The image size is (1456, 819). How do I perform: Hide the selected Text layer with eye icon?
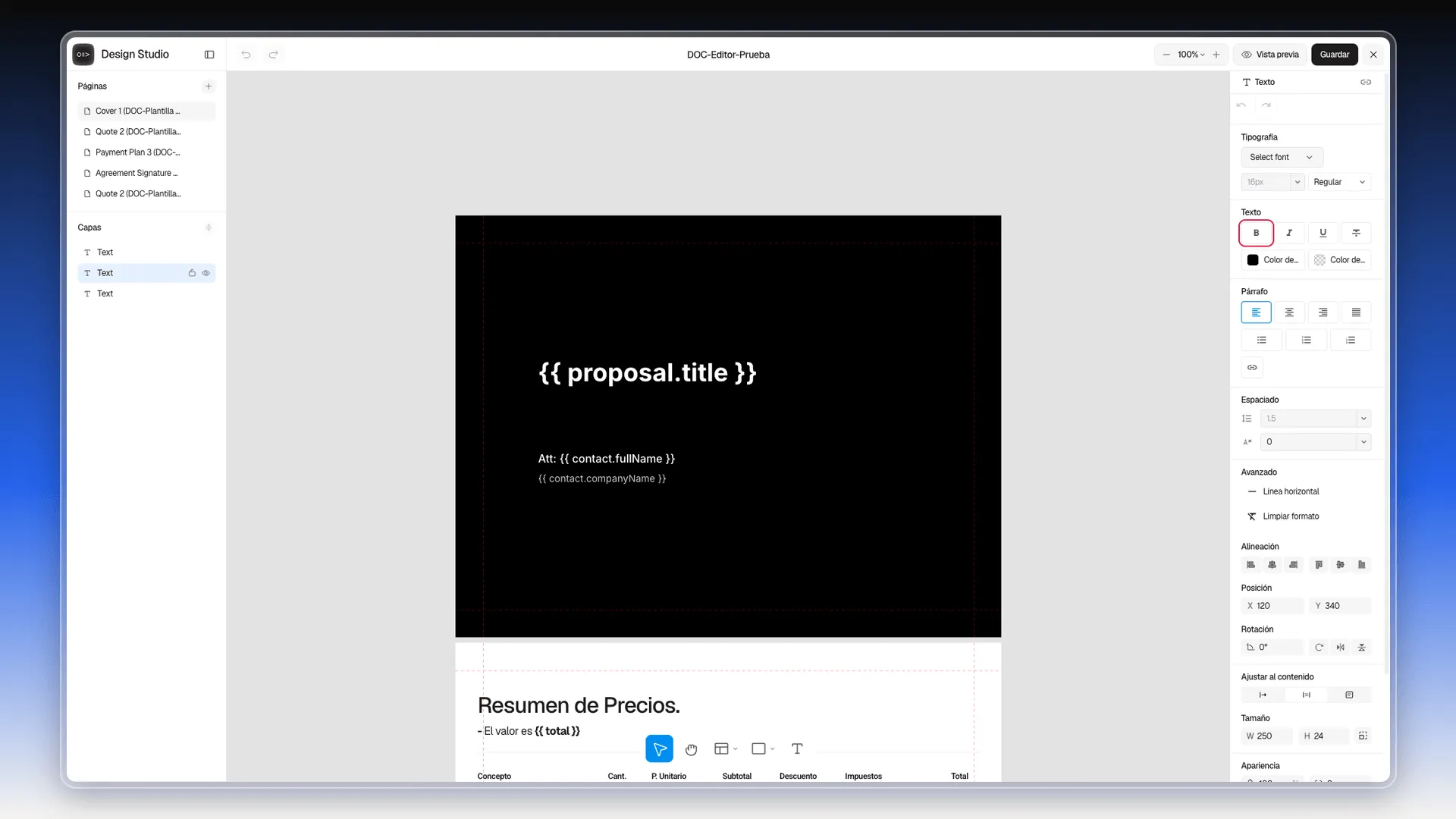(x=206, y=273)
